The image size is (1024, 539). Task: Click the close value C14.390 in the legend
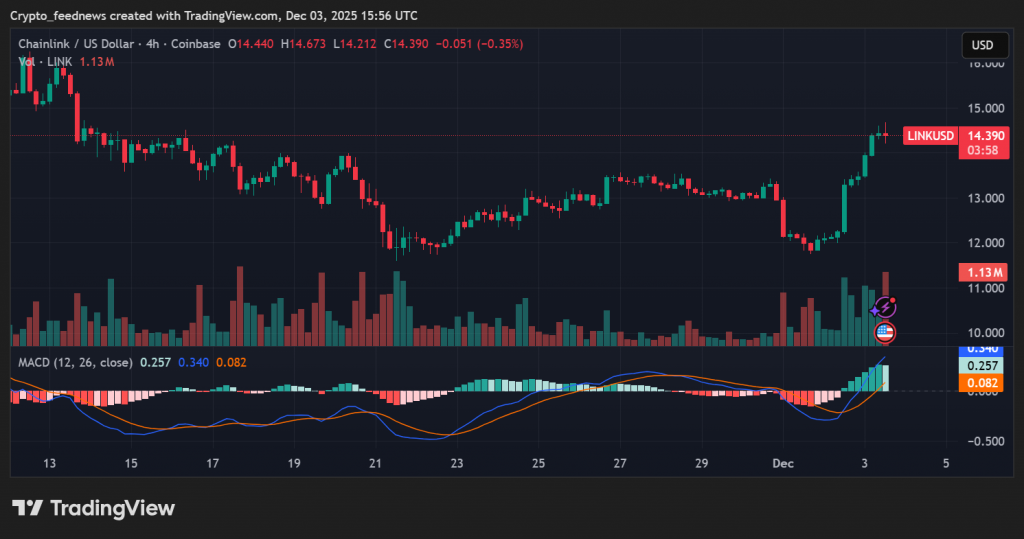click(406, 44)
